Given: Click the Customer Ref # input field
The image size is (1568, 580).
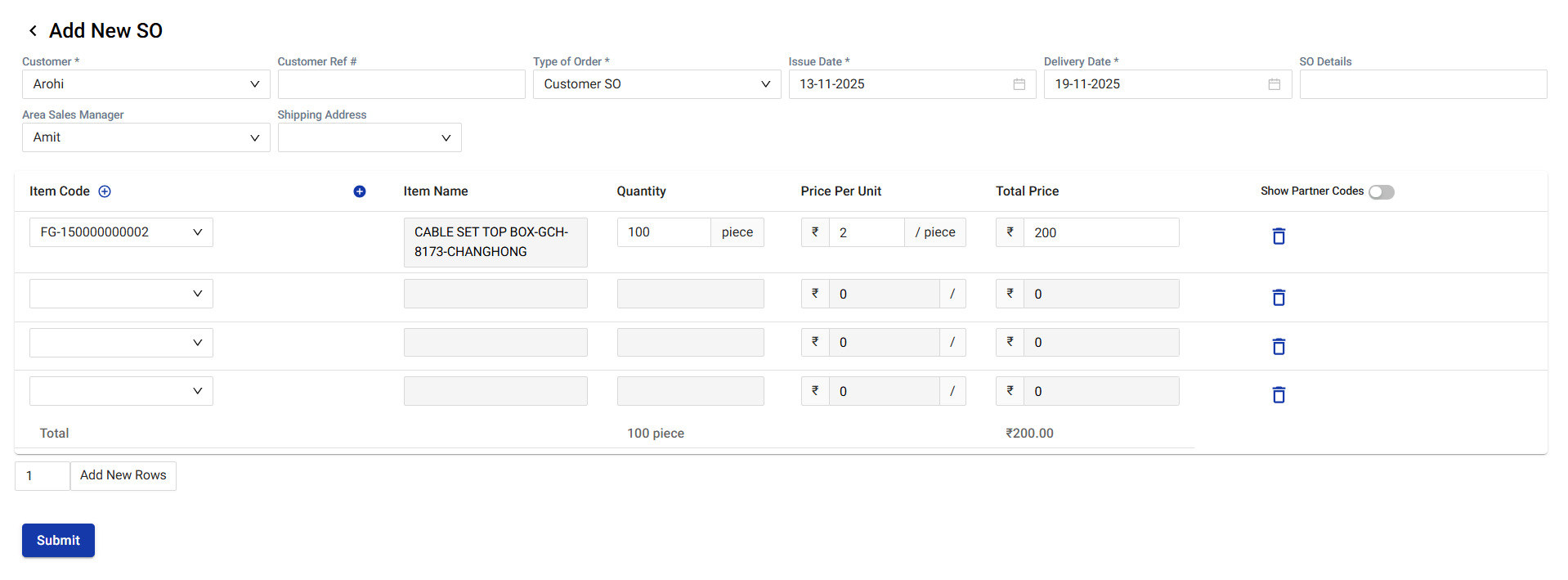Looking at the screenshot, I should tap(401, 84).
